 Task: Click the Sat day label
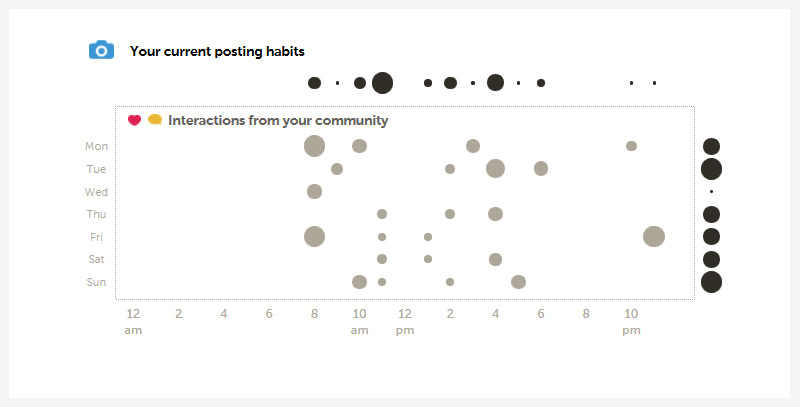coord(96,259)
